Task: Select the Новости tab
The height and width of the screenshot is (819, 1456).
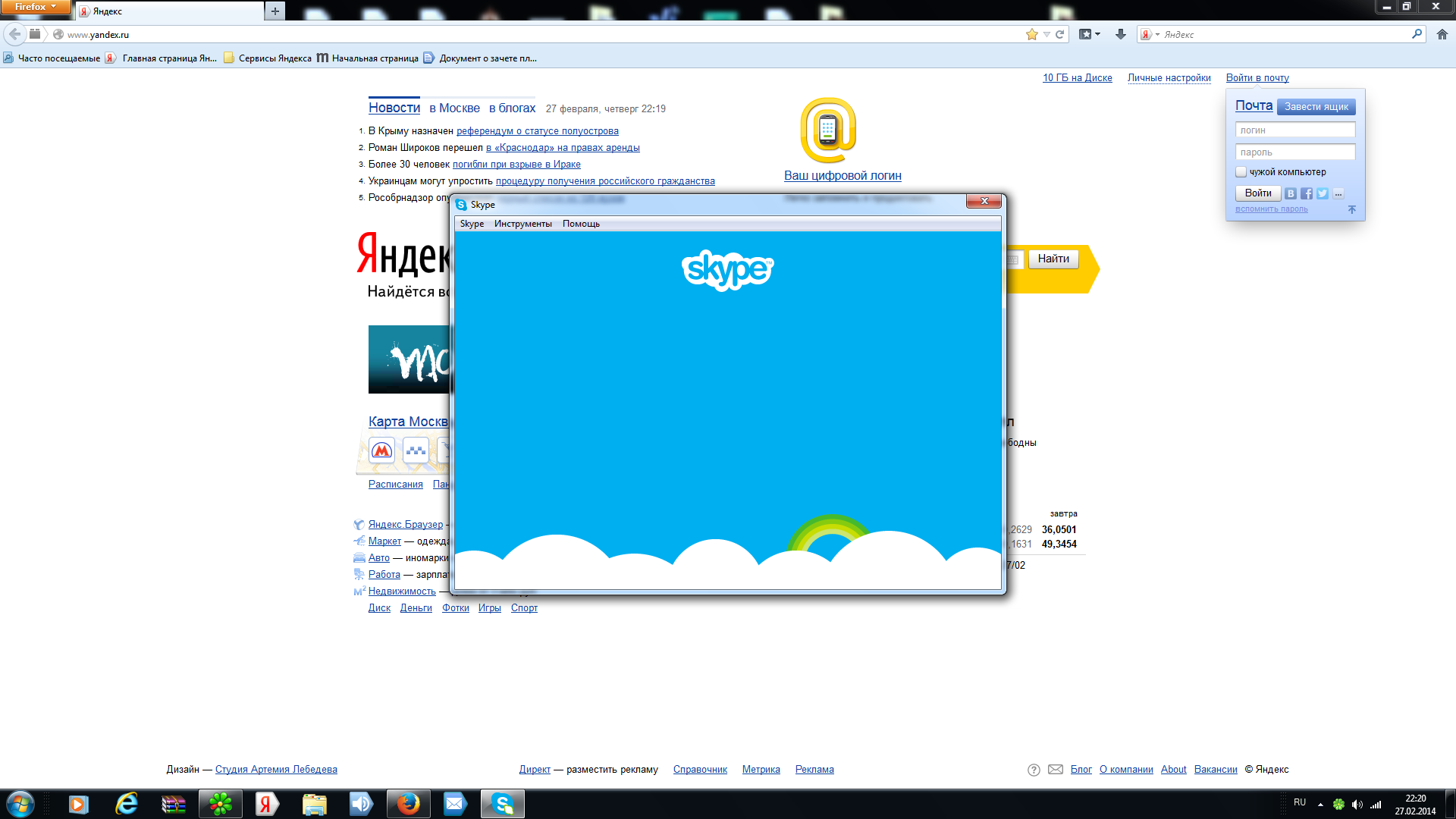Action: [x=394, y=108]
